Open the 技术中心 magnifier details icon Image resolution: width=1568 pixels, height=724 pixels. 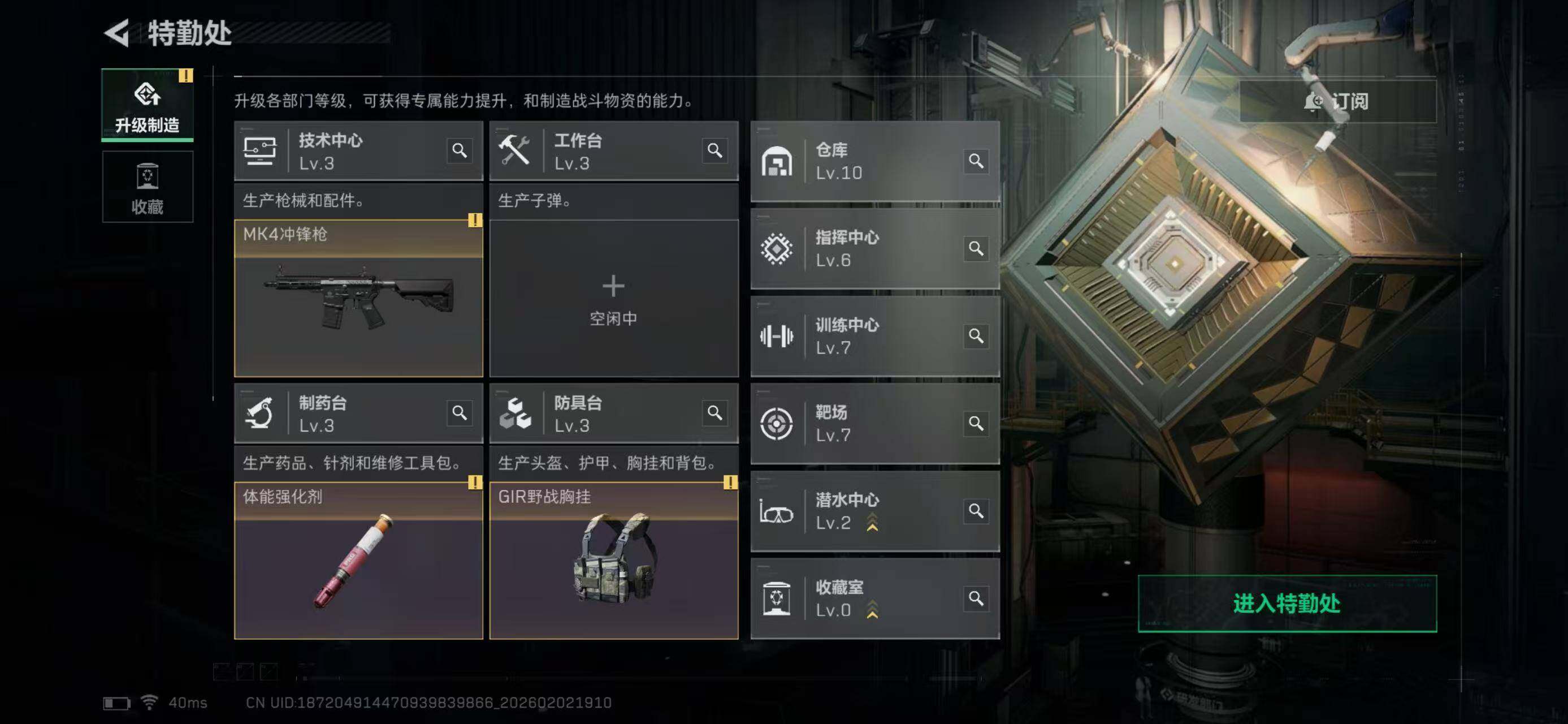point(460,150)
